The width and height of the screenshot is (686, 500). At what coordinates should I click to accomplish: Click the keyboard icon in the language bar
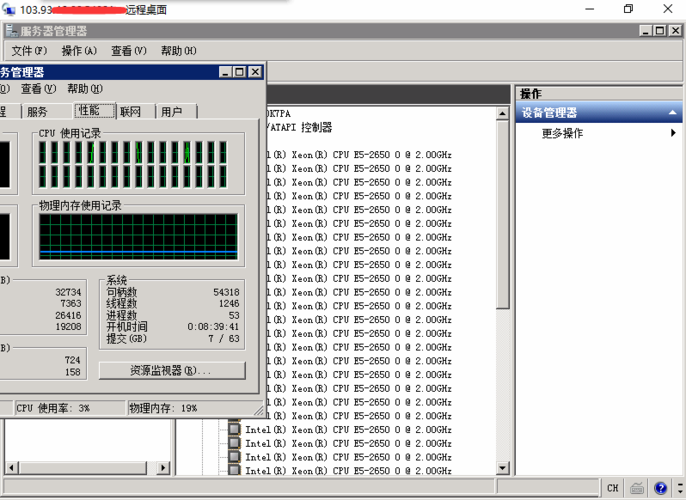click(x=637, y=488)
